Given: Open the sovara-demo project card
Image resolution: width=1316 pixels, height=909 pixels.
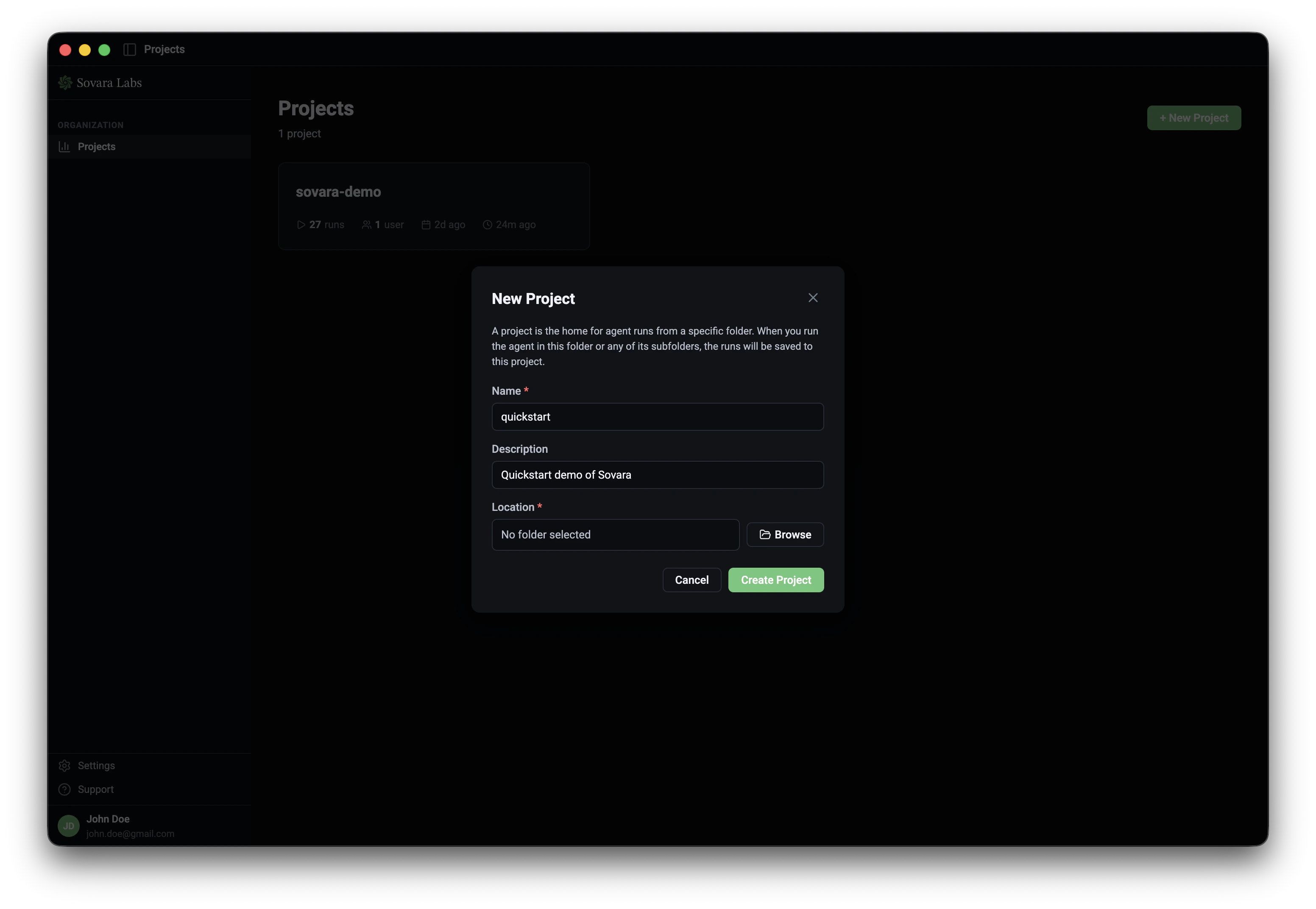Looking at the screenshot, I should pos(434,206).
